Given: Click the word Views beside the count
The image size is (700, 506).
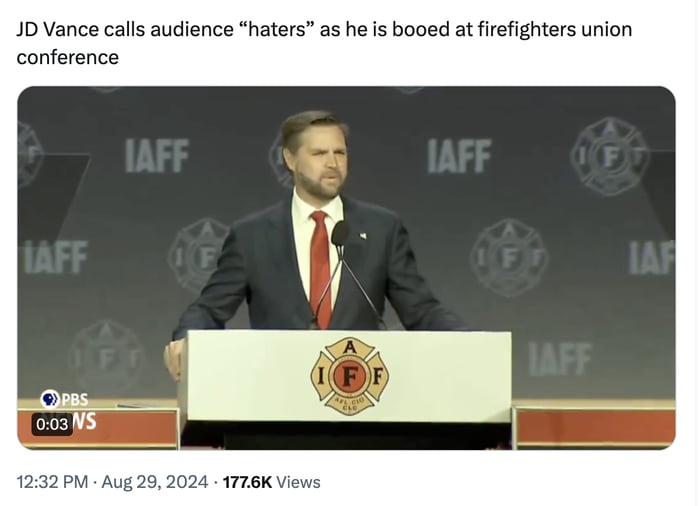Looking at the screenshot, I should pos(298,482).
